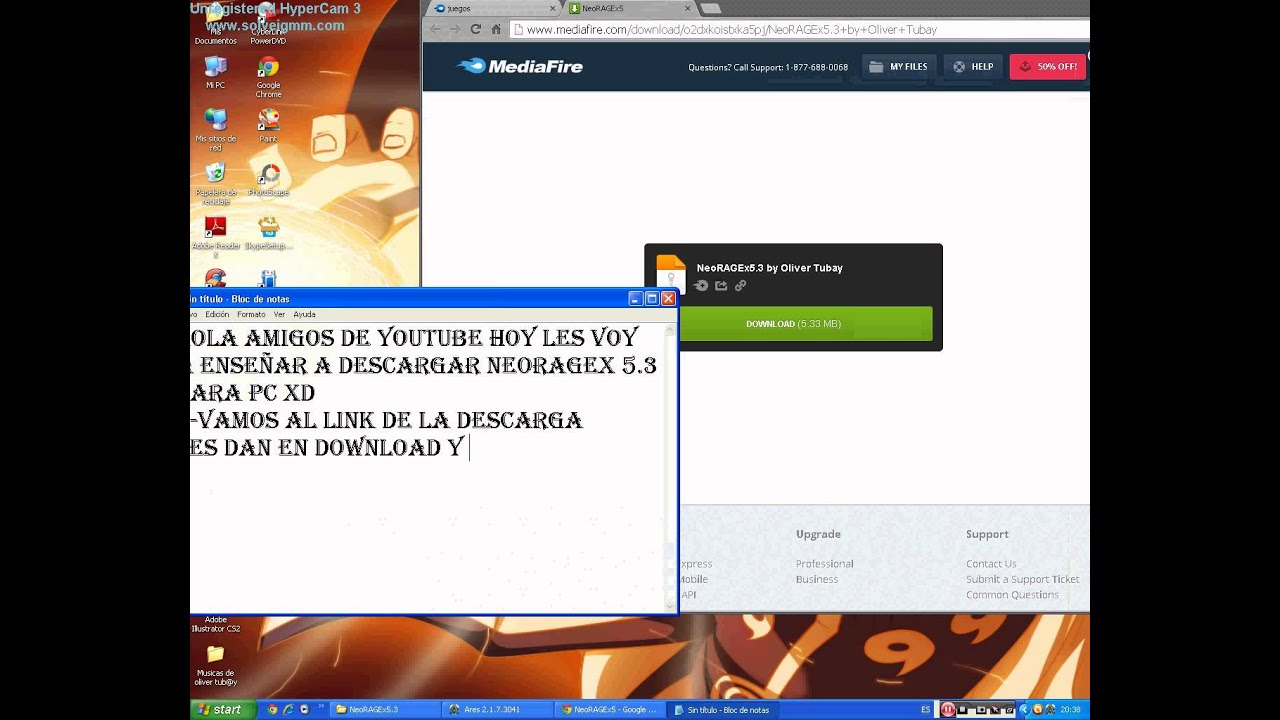Open MY FILES on MediaFire
Screen dimensions: 1280x720
click(x=898, y=66)
